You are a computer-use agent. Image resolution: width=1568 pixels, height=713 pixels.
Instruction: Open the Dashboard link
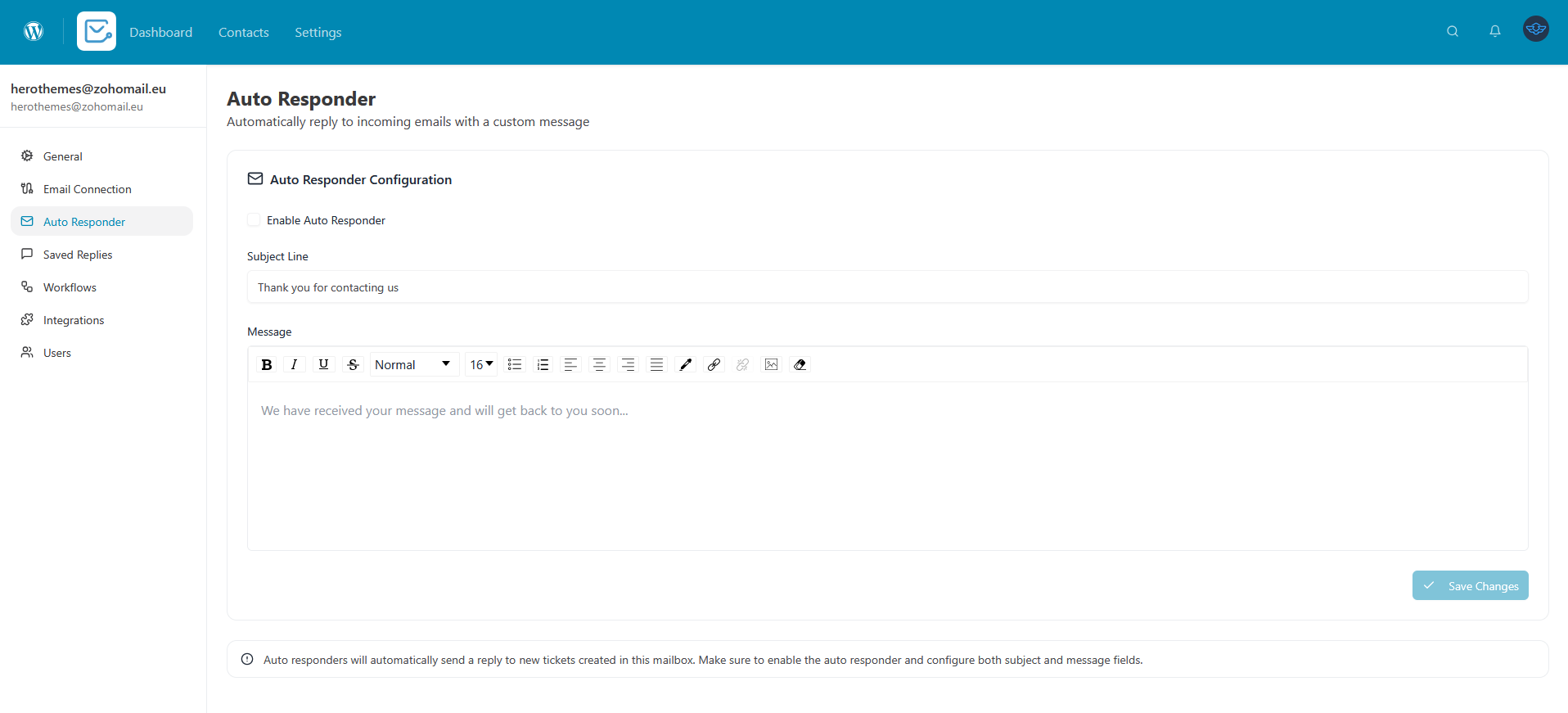click(x=160, y=32)
